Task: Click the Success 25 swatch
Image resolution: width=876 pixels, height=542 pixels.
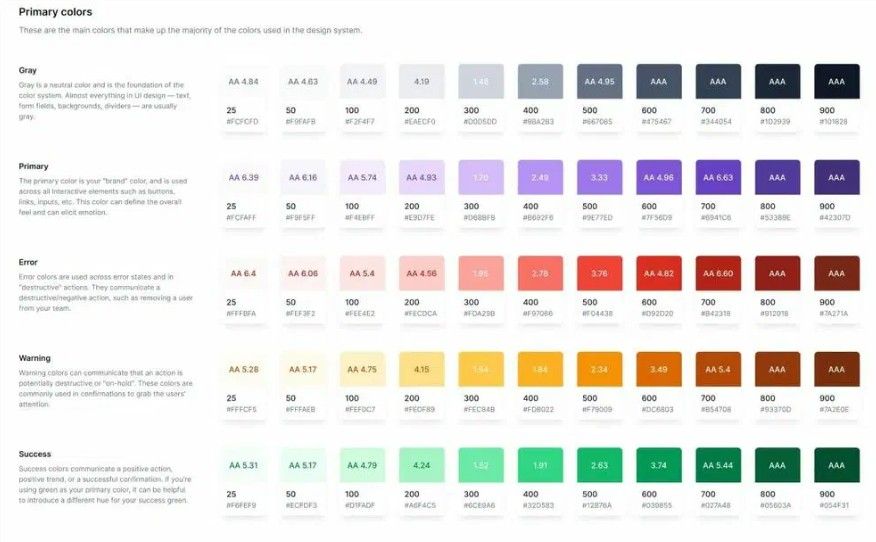Action: pos(243,465)
